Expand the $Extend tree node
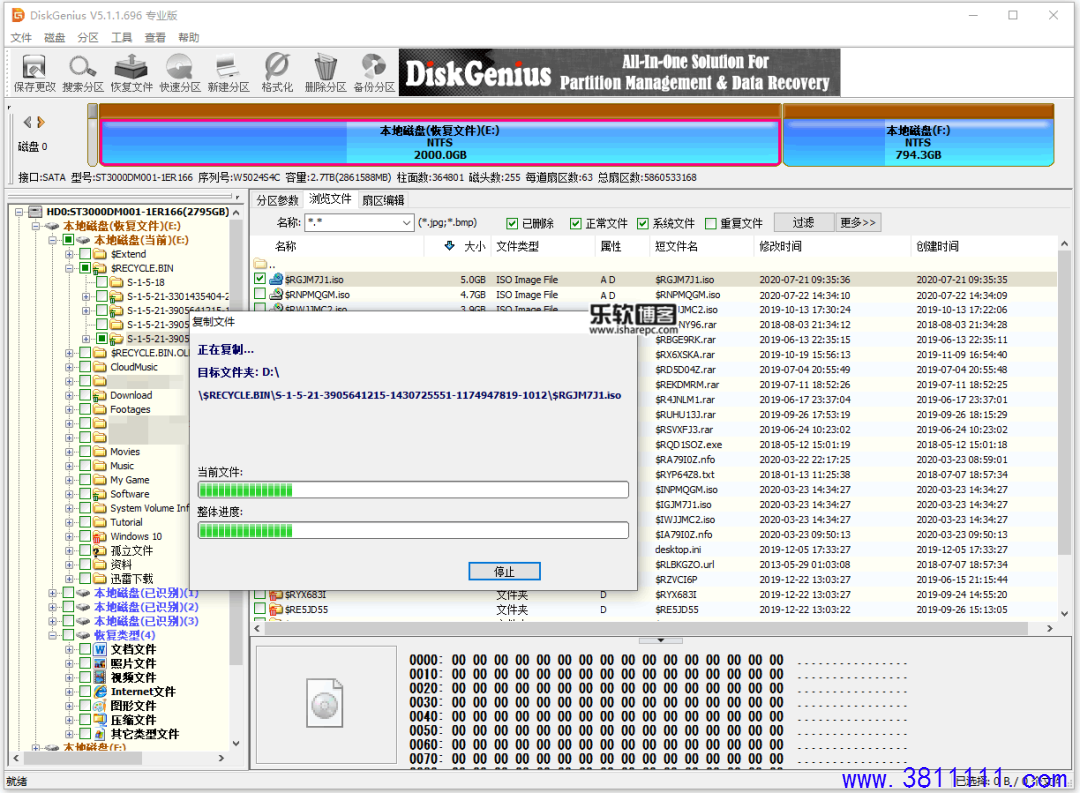The height and width of the screenshot is (793, 1080). pyautogui.click(x=70, y=254)
